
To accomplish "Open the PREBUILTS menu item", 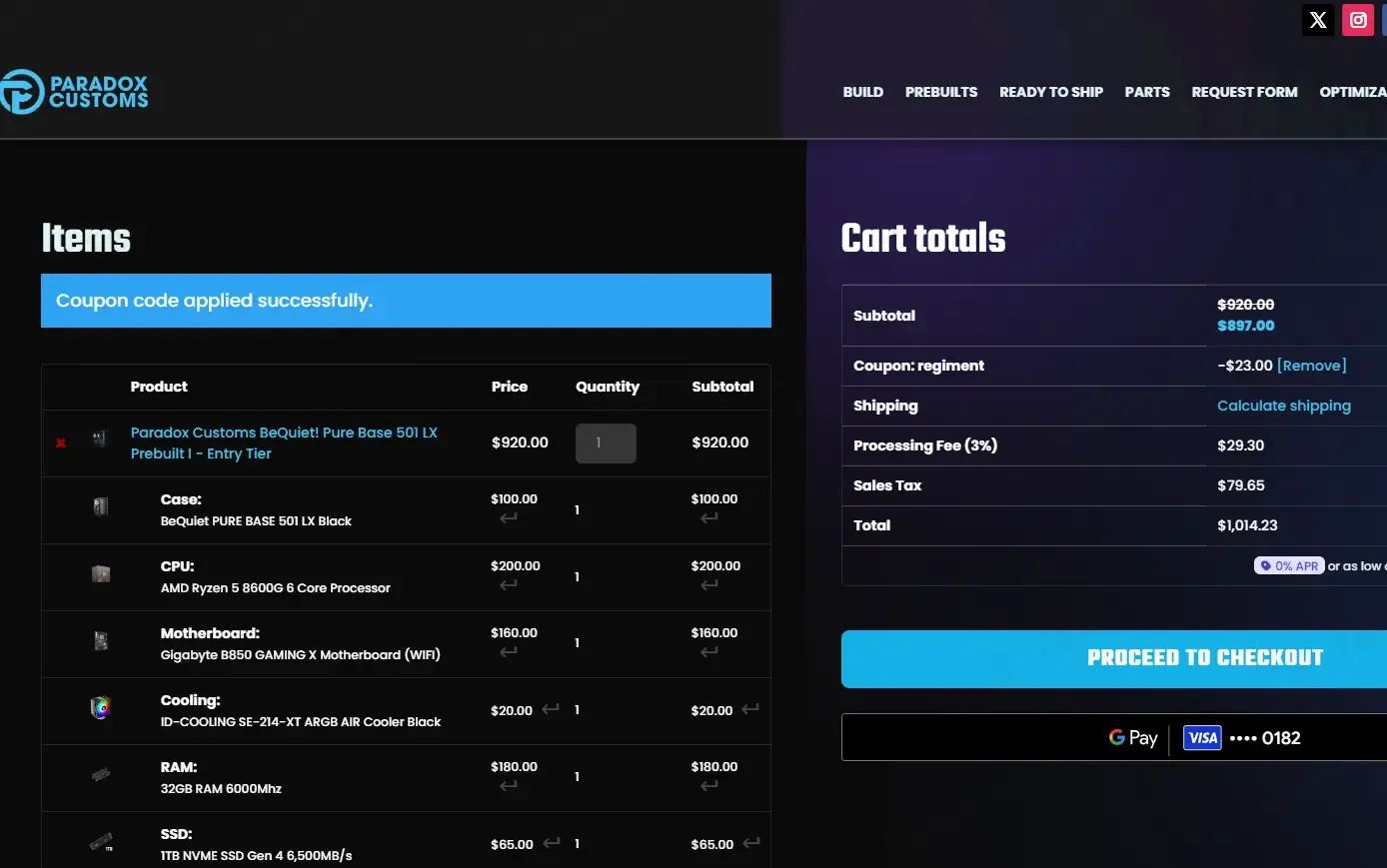I will (x=941, y=92).
